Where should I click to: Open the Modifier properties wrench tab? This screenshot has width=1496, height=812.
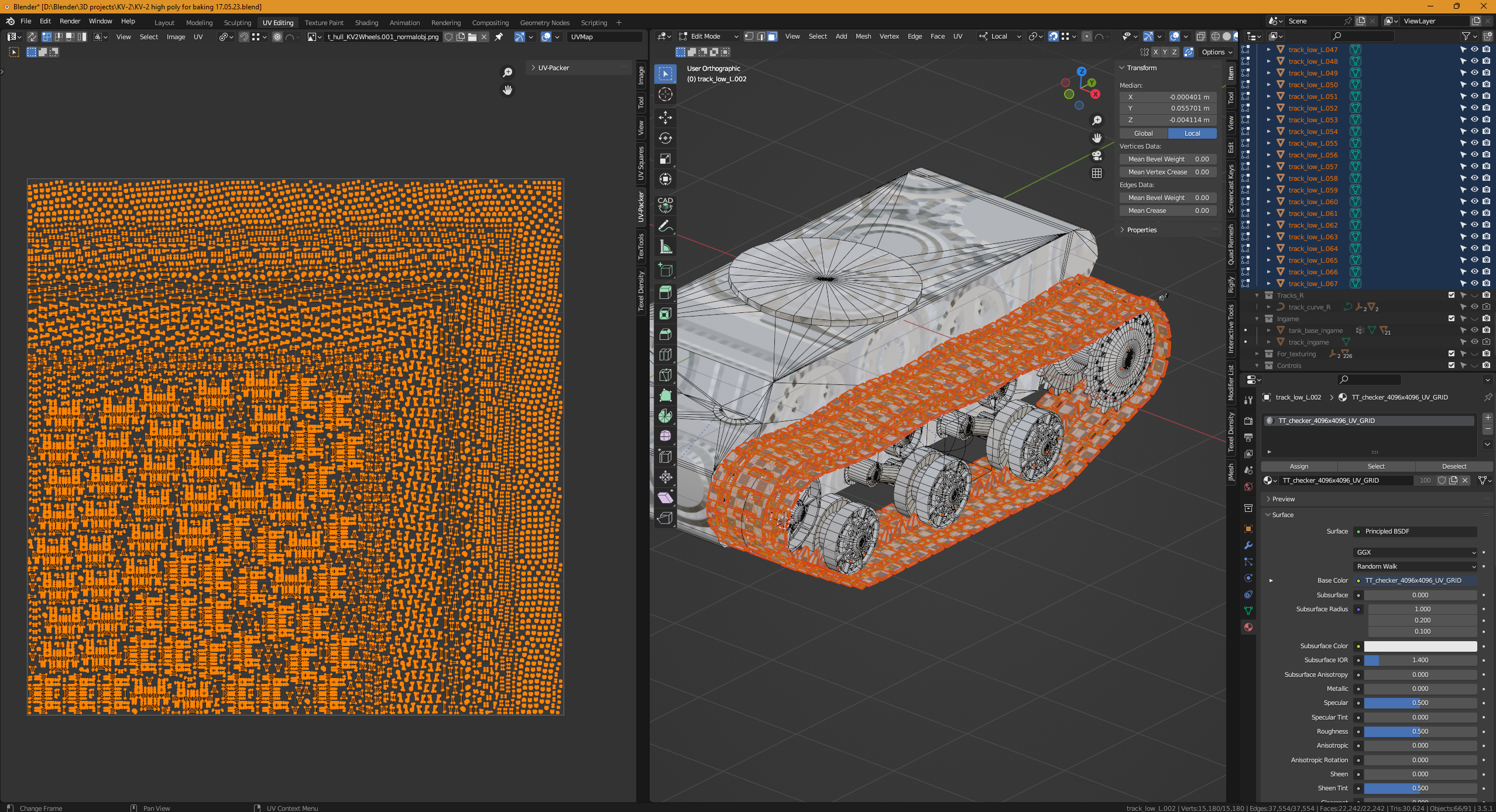click(x=1248, y=545)
